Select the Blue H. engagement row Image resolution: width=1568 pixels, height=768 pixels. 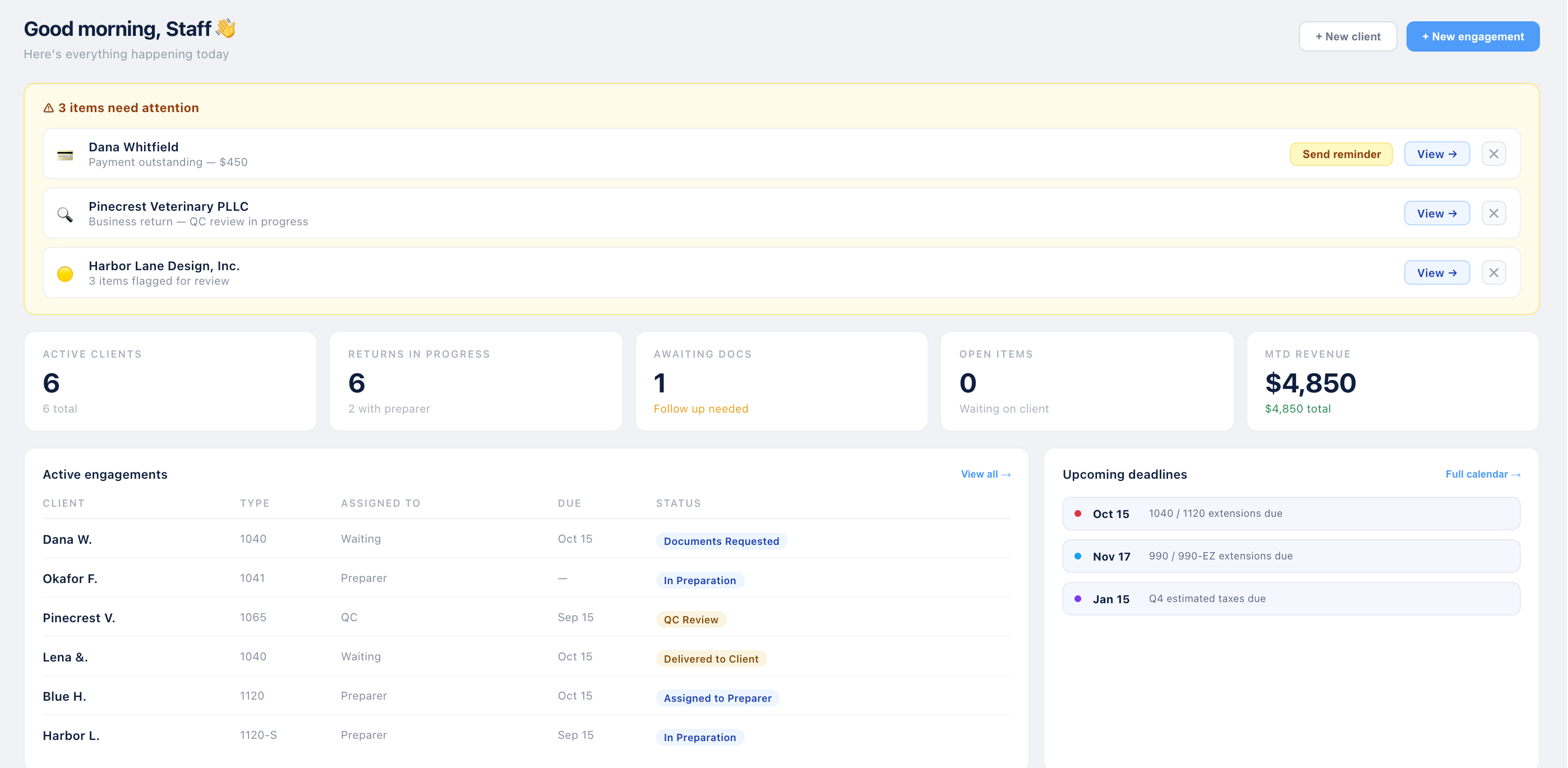point(527,696)
